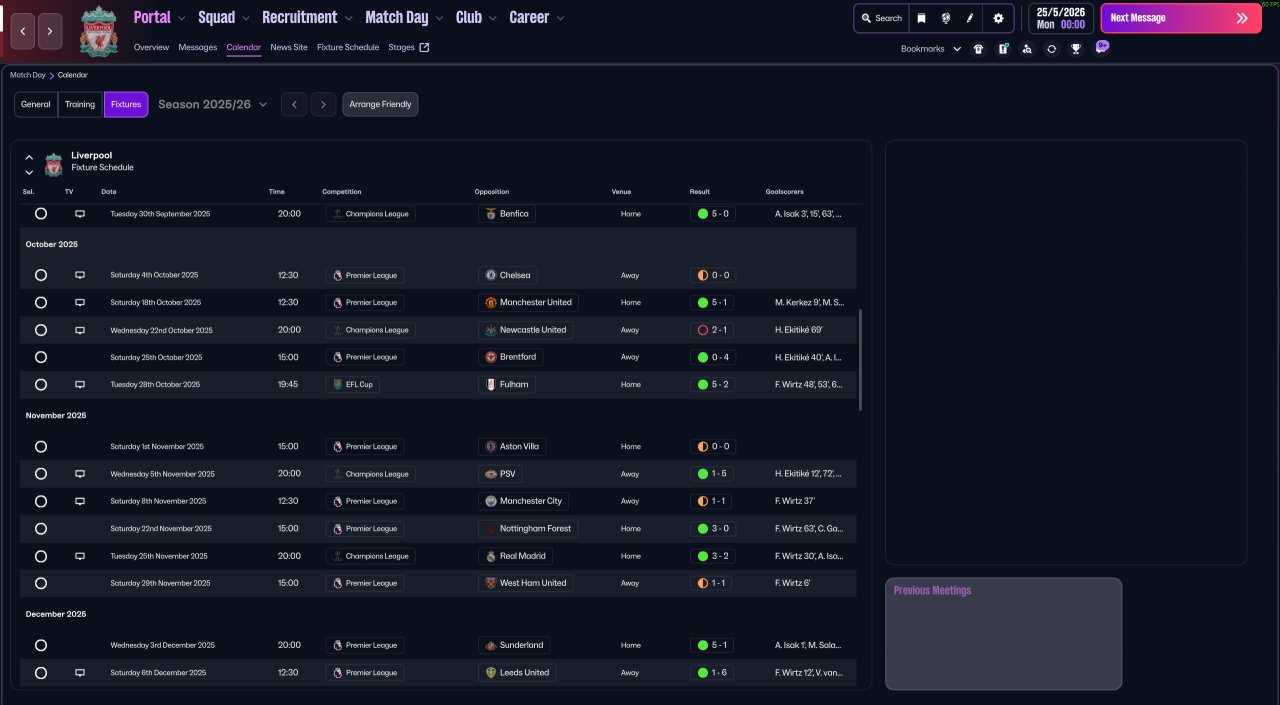
Task: Click the external-link icon beside Stages
Action: [424, 47]
